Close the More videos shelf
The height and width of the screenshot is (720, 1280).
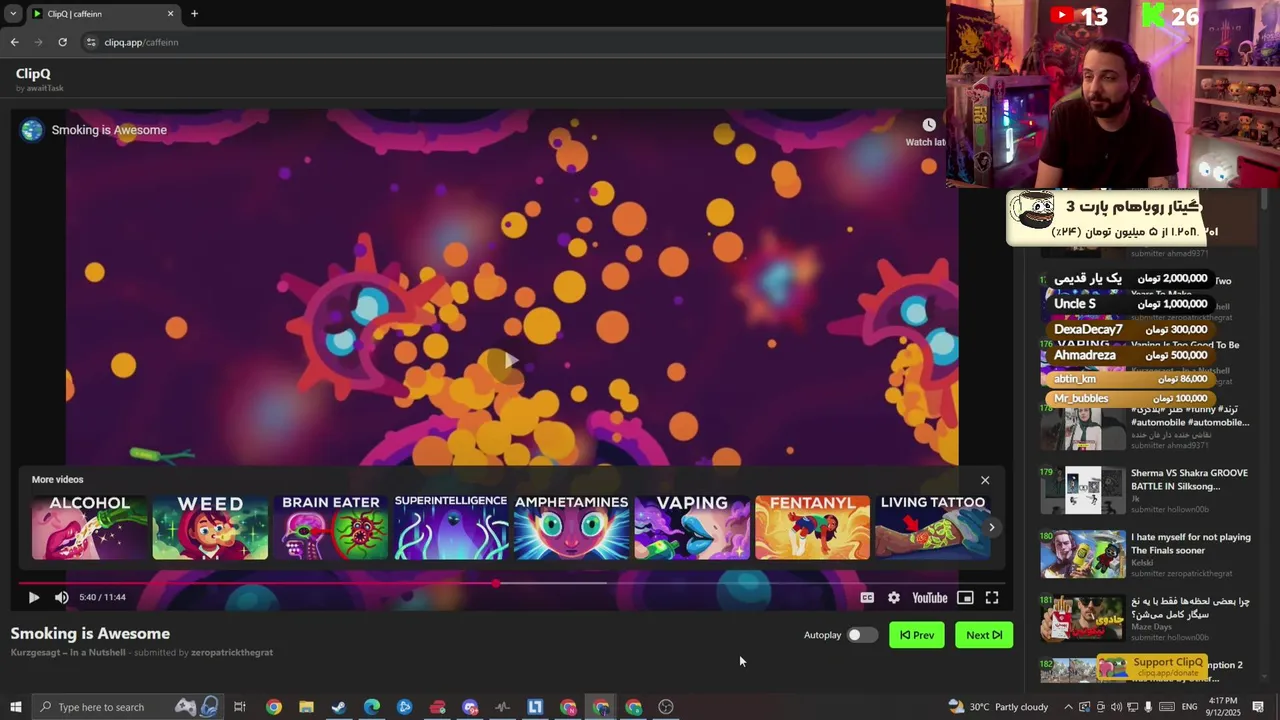(x=985, y=480)
